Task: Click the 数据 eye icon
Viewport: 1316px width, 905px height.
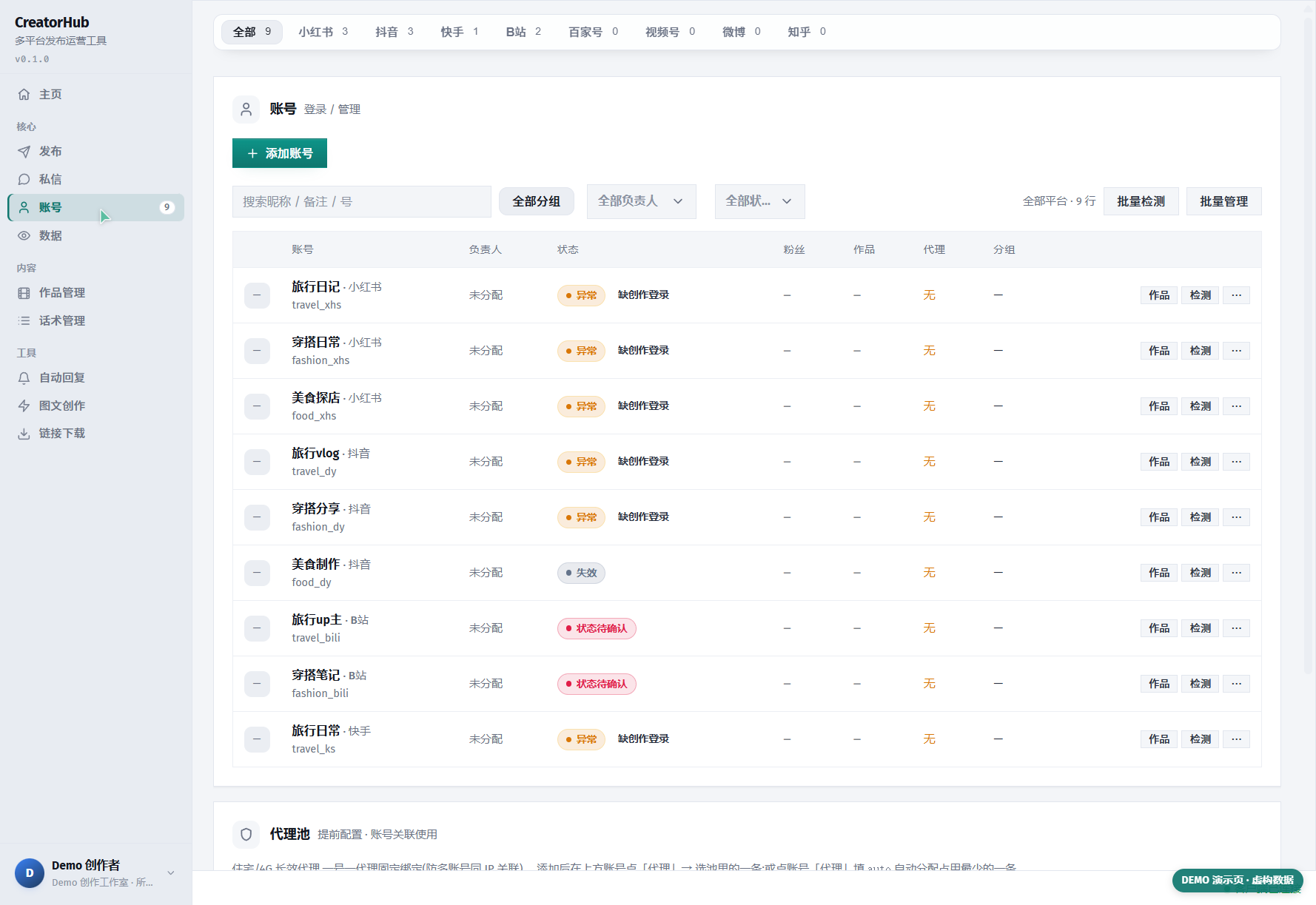Action: point(24,236)
